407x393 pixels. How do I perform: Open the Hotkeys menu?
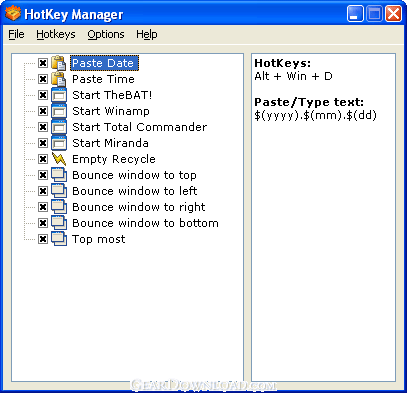(56, 34)
